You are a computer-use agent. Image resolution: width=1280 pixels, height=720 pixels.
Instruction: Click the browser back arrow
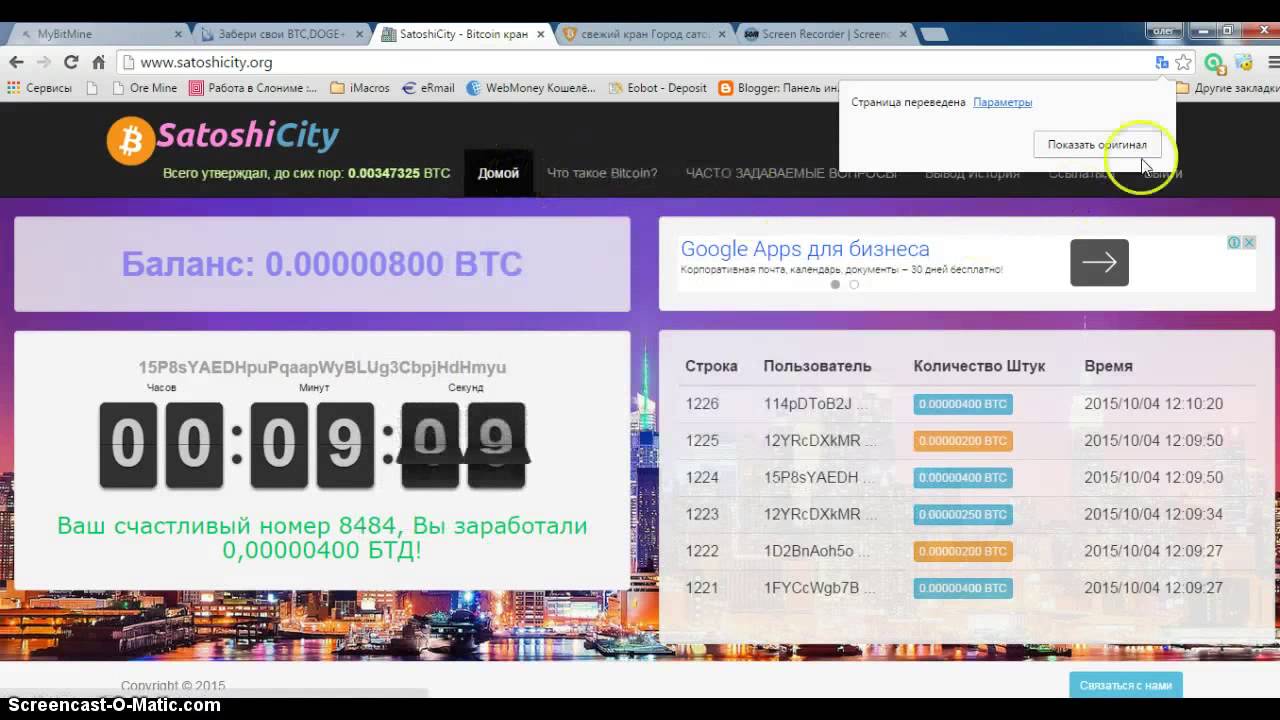(x=17, y=62)
